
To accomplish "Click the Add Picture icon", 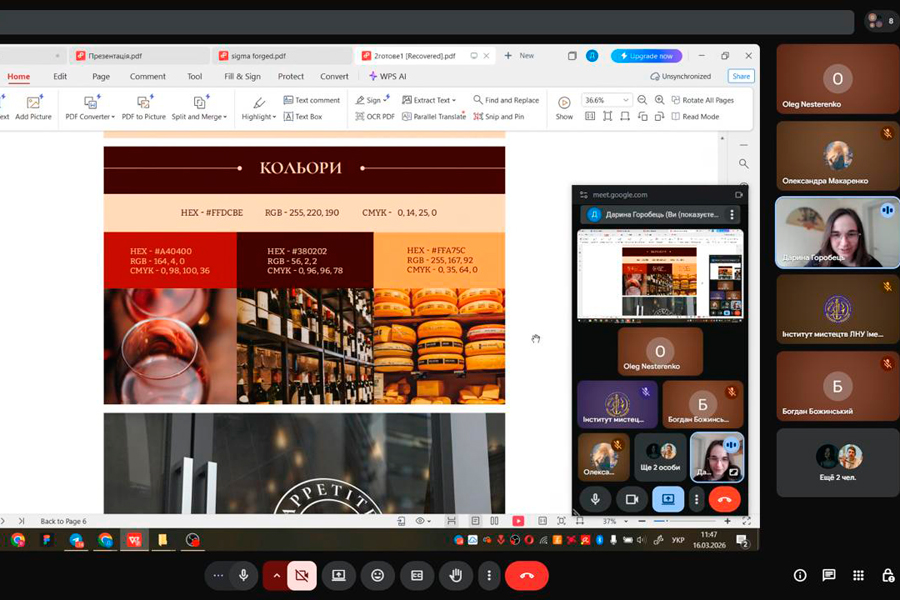I will pyautogui.click(x=33, y=102).
